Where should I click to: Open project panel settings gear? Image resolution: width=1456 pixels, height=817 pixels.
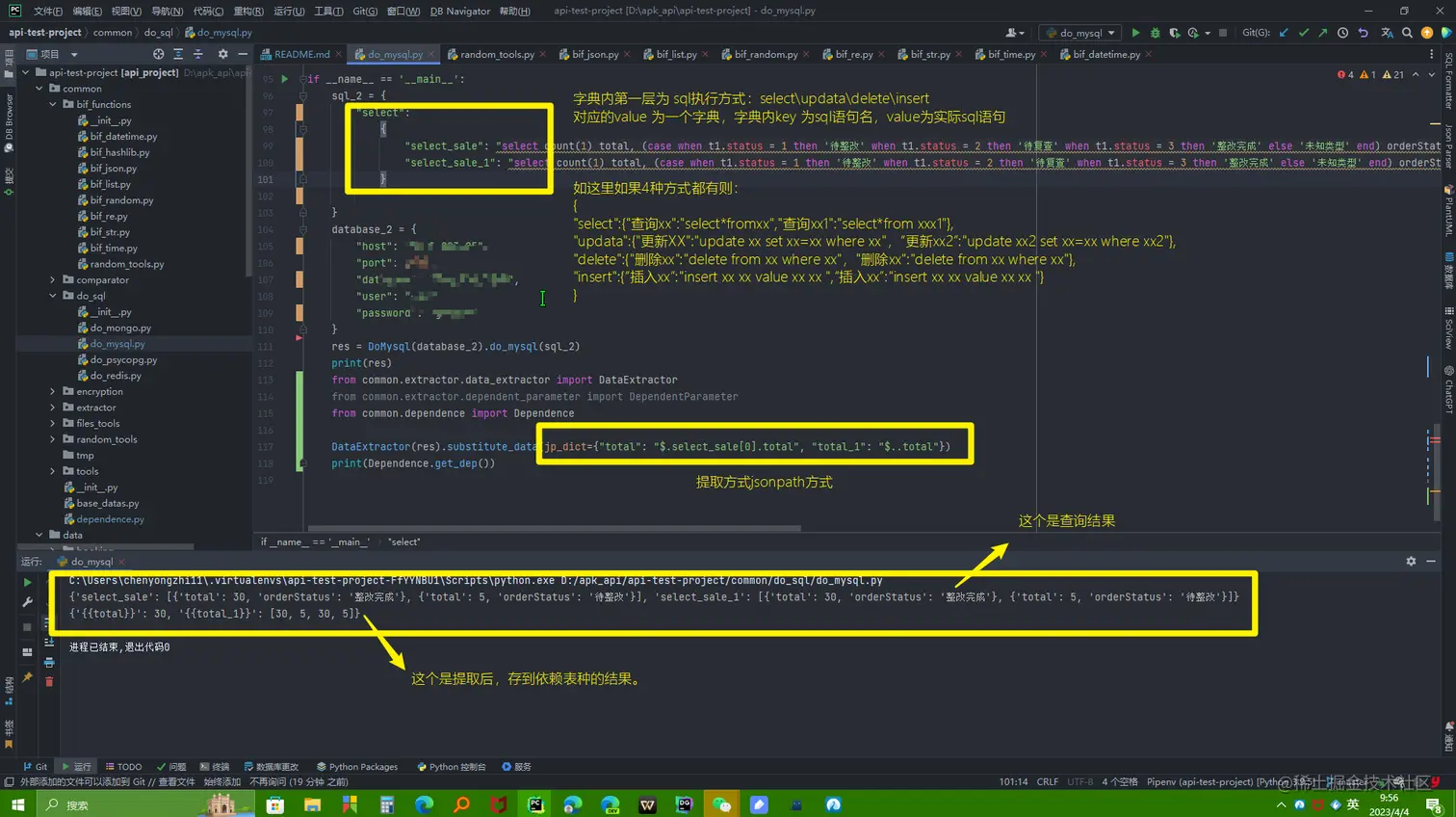click(222, 54)
